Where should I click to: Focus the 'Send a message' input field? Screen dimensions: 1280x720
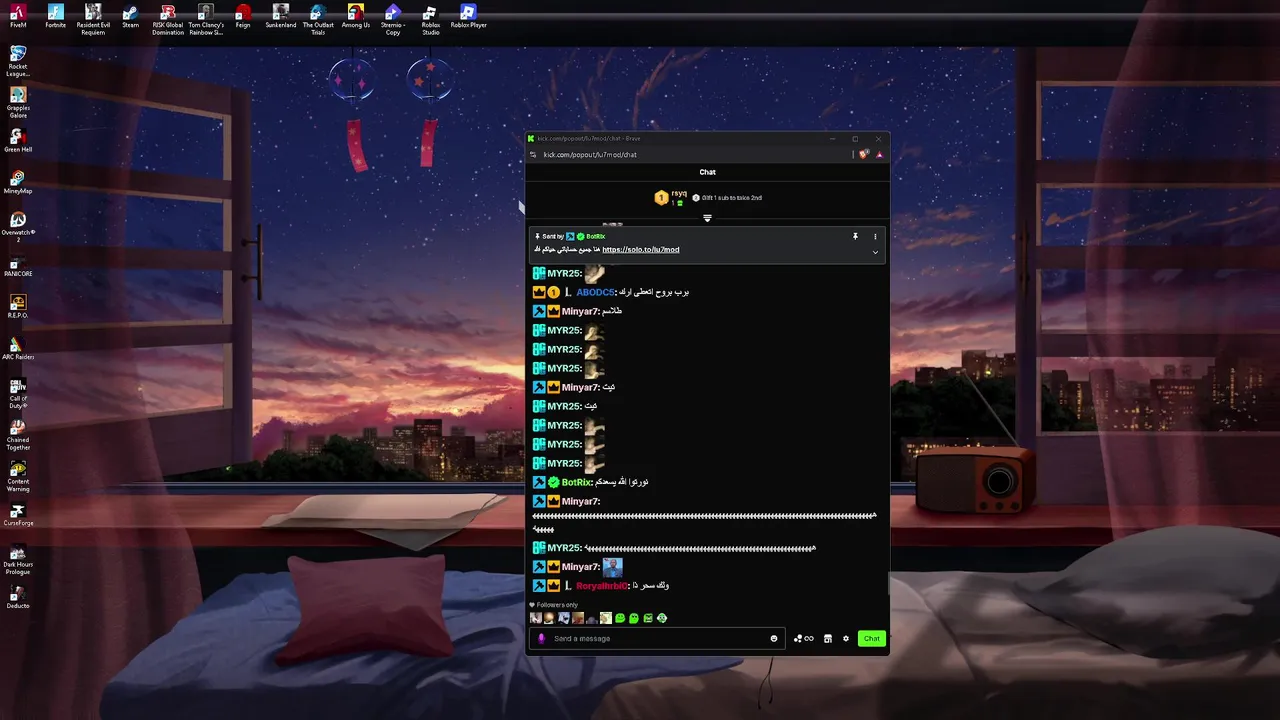tap(658, 638)
